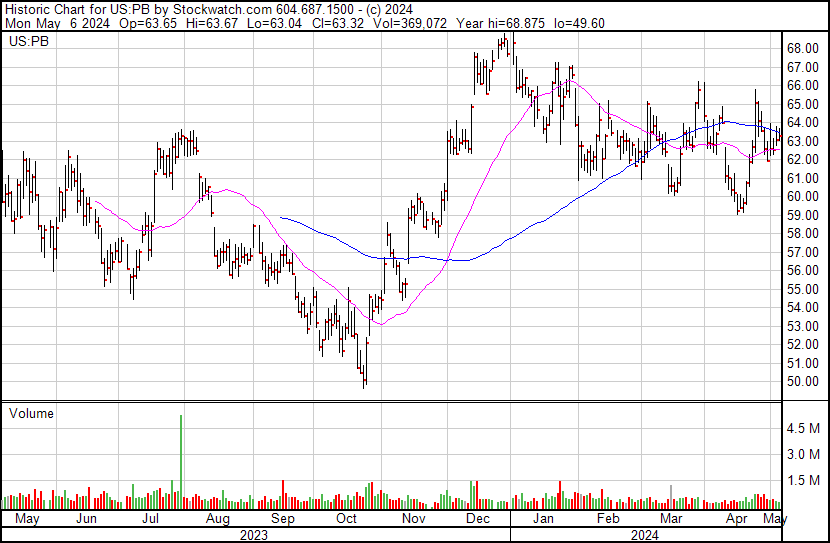Viewport: 830px width, 543px height.
Task: Click the 50.00 price axis label
Action: coord(803,382)
